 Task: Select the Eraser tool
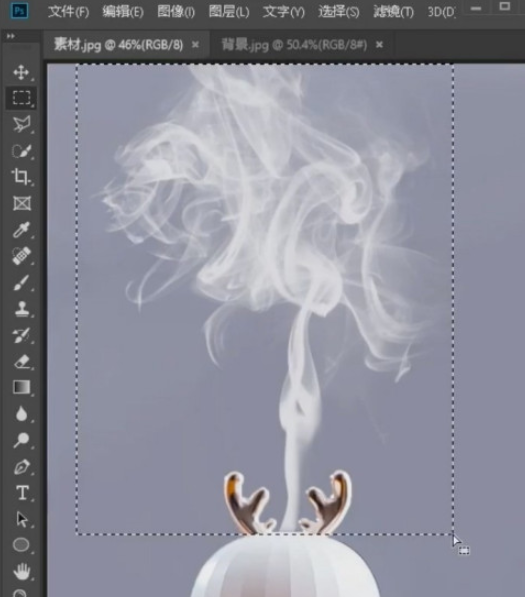[x=22, y=361]
